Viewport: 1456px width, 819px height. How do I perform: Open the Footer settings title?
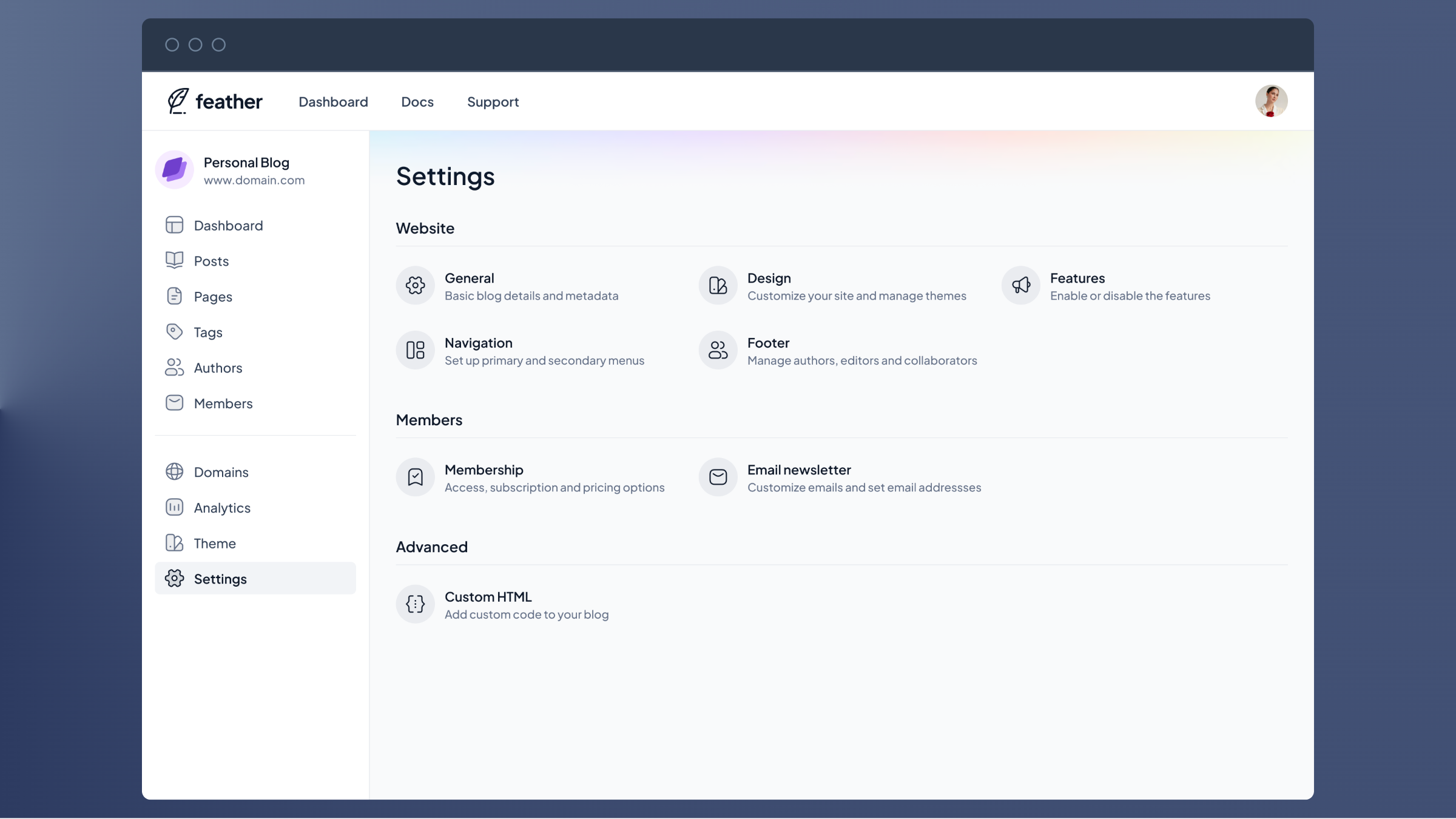(768, 343)
